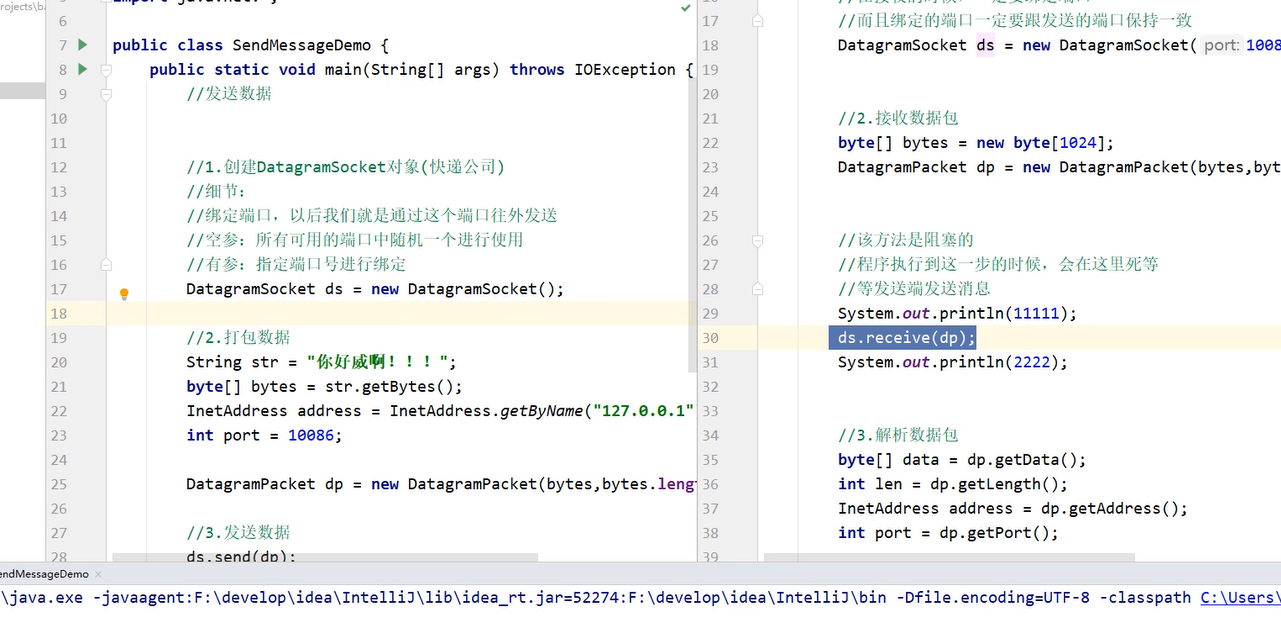Click the selected ds.receive(dp) statement
This screenshot has height=618, width=1281.
(902, 337)
